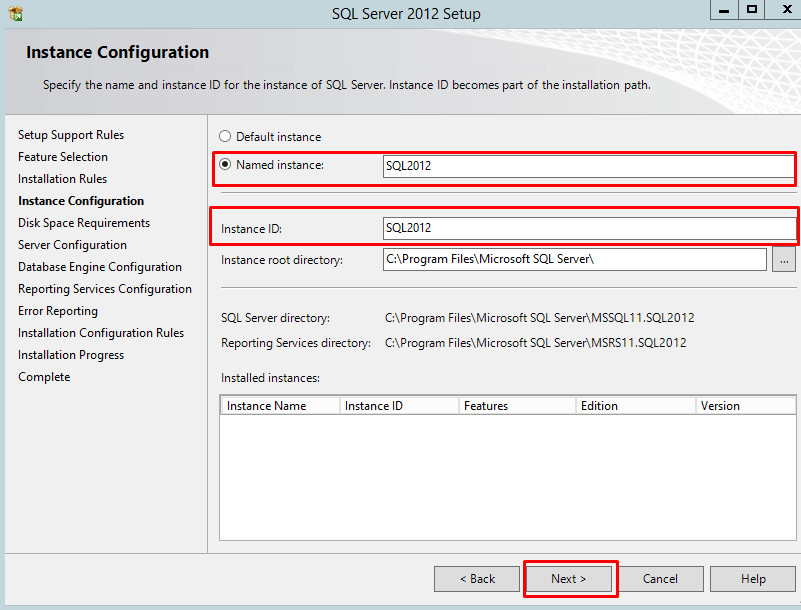Close the SQL Server 2012 Setup window
Image resolution: width=801 pixels, height=610 pixels.
coord(787,10)
